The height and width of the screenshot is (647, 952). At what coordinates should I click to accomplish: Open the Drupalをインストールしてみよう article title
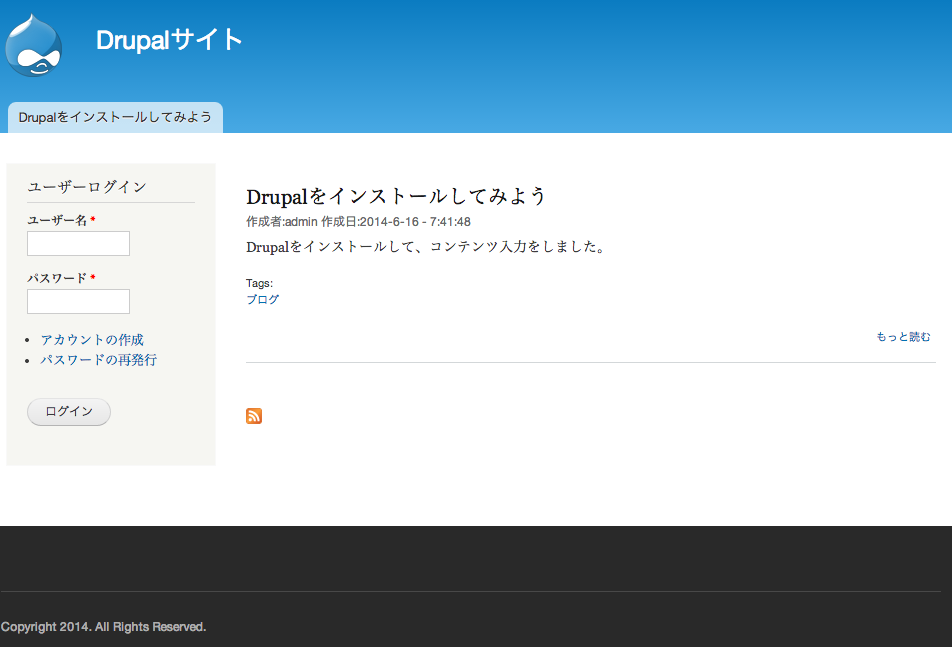[x=396, y=196]
